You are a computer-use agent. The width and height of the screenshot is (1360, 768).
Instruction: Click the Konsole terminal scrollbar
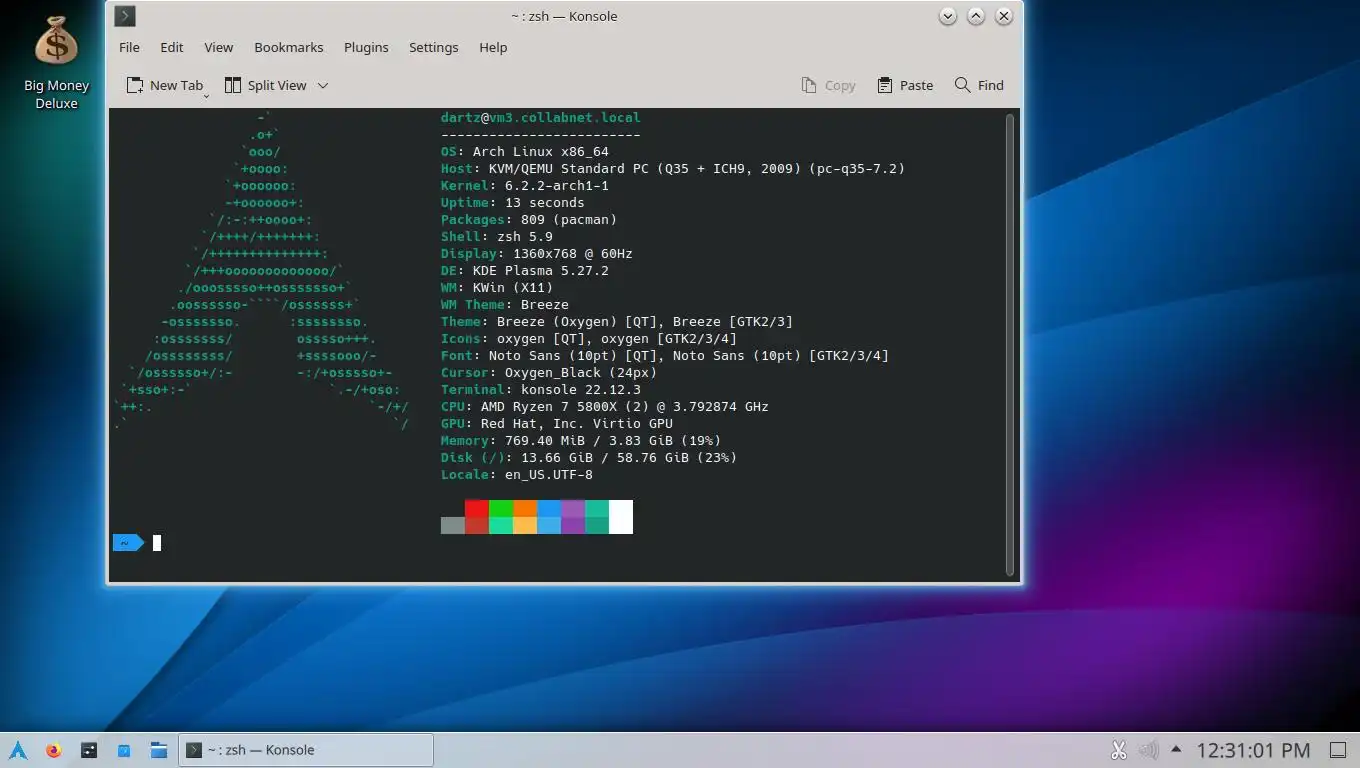tap(1010, 344)
